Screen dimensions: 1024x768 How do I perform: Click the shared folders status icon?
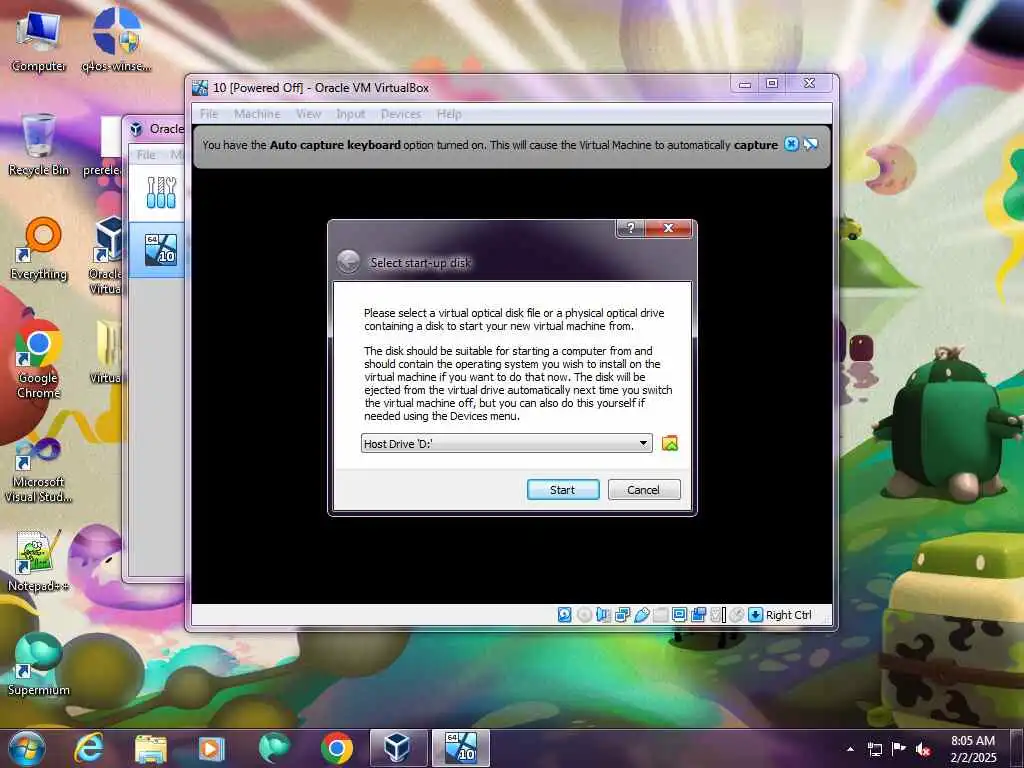point(660,615)
